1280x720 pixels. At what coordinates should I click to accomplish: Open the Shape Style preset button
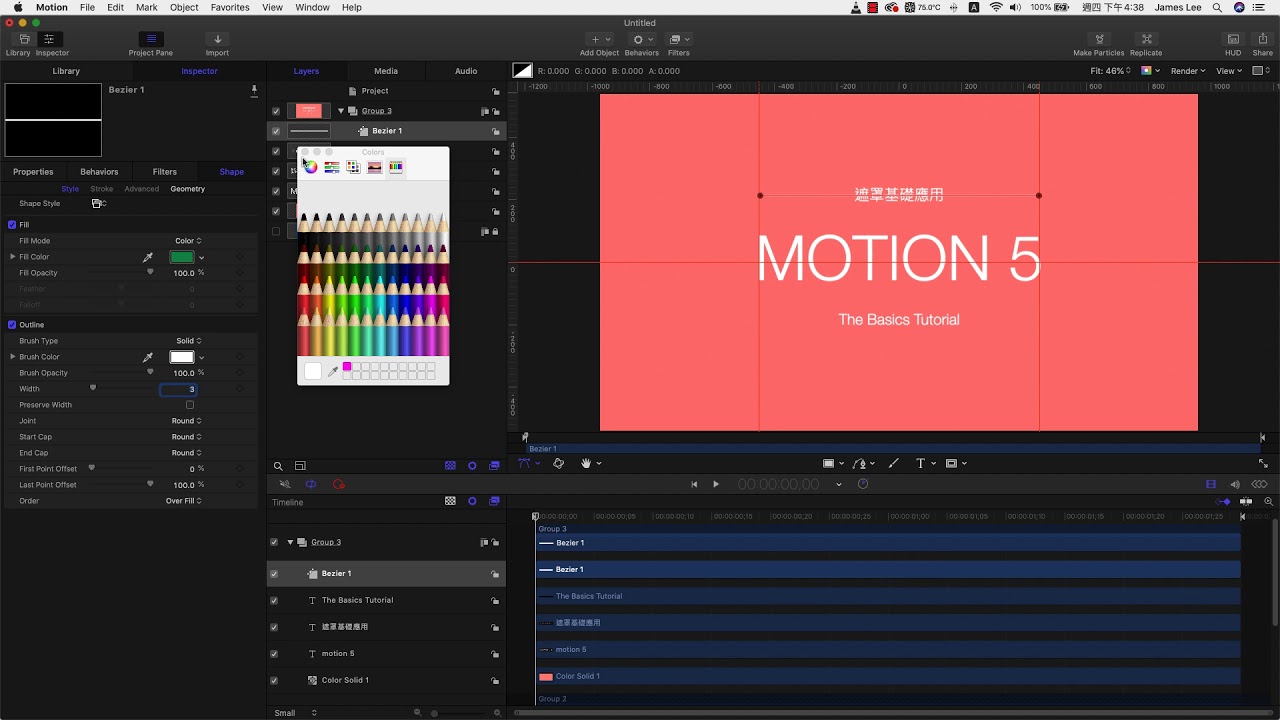pos(98,204)
